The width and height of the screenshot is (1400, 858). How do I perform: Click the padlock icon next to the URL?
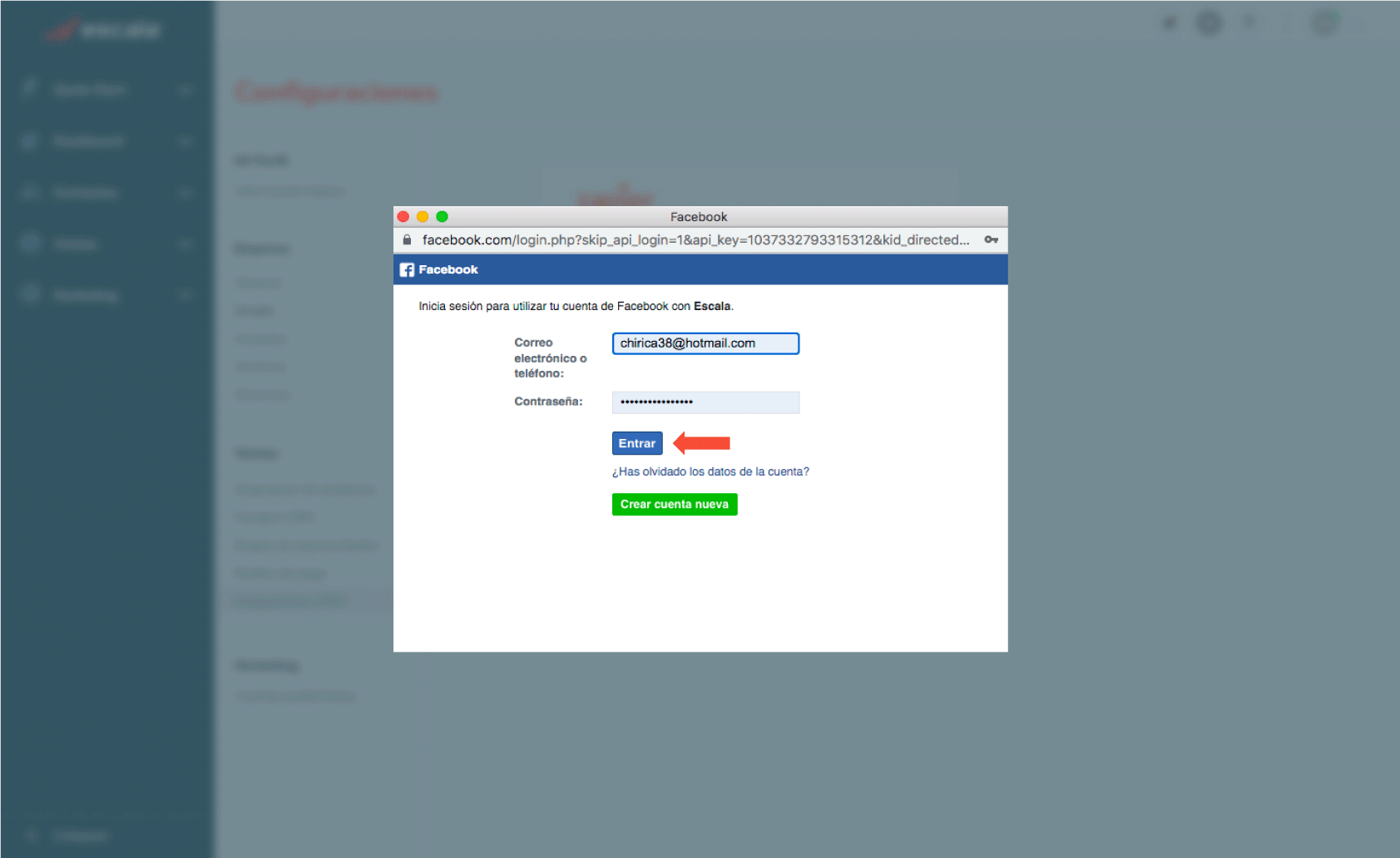click(x=407, y=239)
